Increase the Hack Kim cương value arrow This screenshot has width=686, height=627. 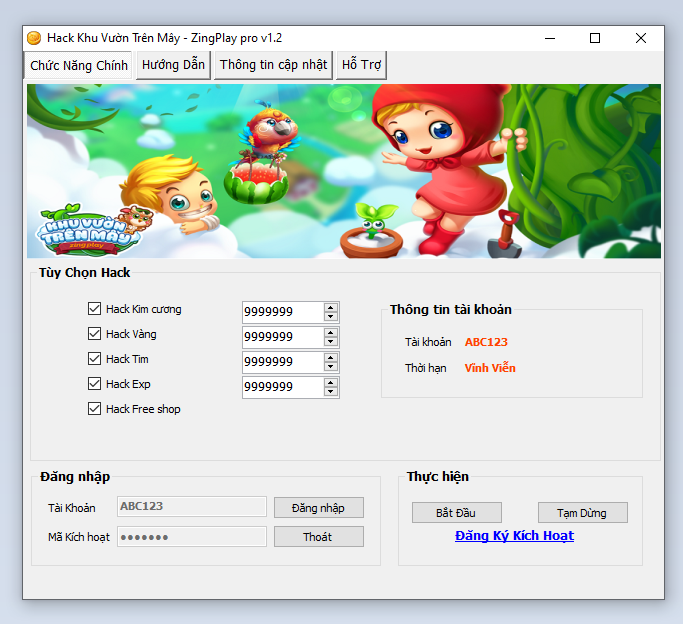(331, 307)
